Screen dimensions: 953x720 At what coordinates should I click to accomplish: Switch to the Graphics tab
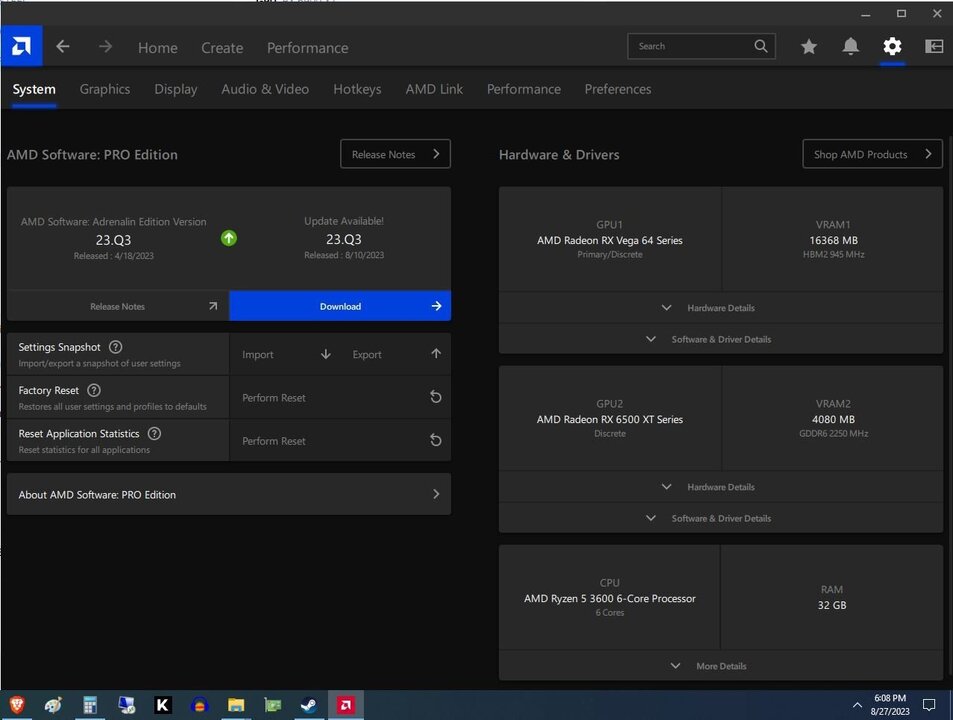tap(105, 89)
